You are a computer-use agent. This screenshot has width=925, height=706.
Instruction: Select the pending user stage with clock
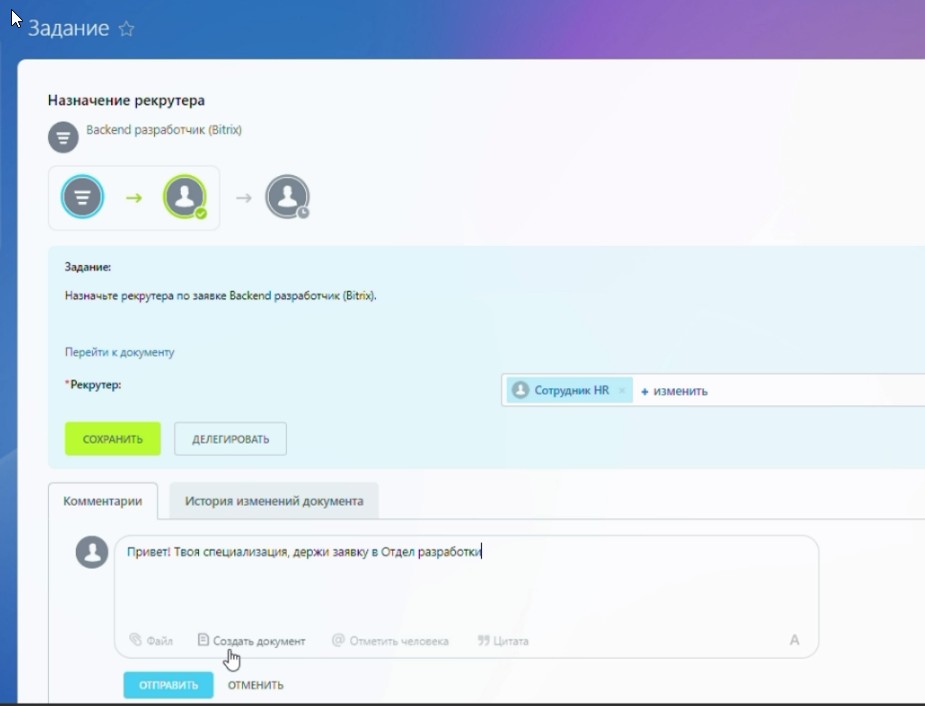click(x=287, y=196)
